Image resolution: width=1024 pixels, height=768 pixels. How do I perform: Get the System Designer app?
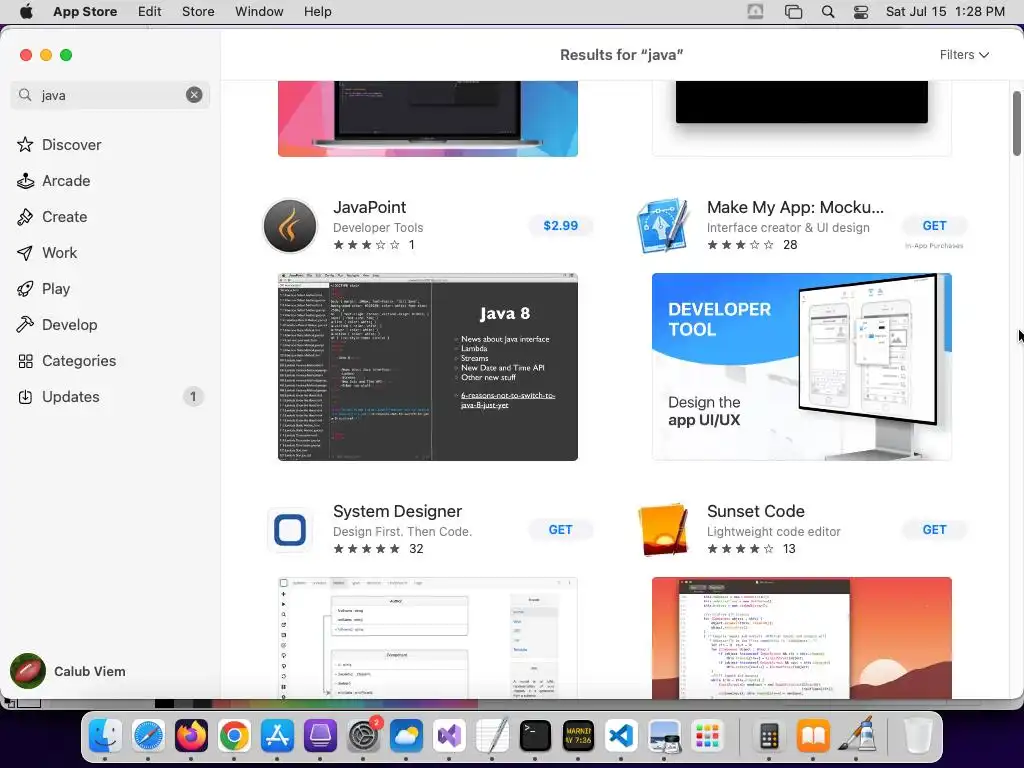pyautogui.click(x=560, y=530)
